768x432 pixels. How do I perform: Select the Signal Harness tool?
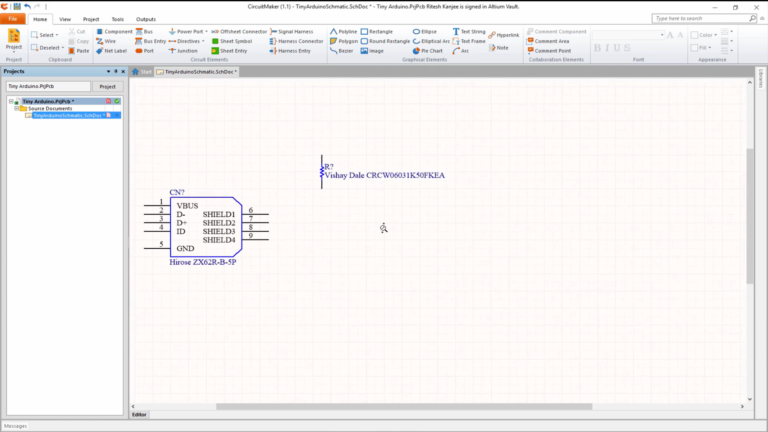click(291, 31)
